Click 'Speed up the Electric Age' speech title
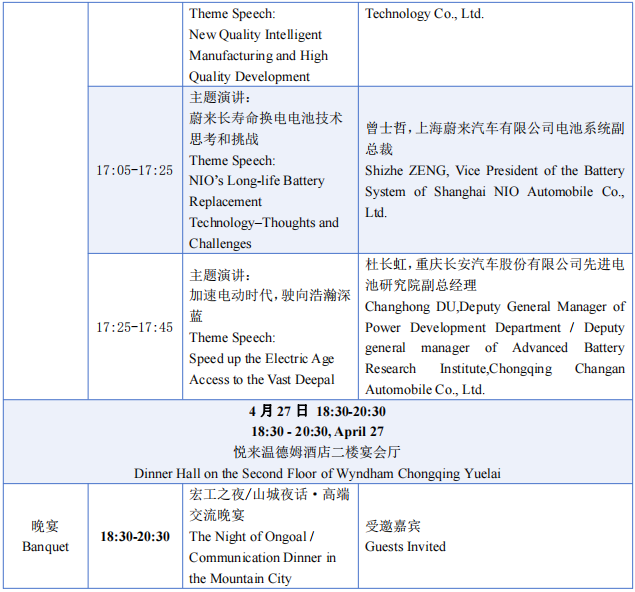Viewport: 635px width, 592px height. [262, 359]
